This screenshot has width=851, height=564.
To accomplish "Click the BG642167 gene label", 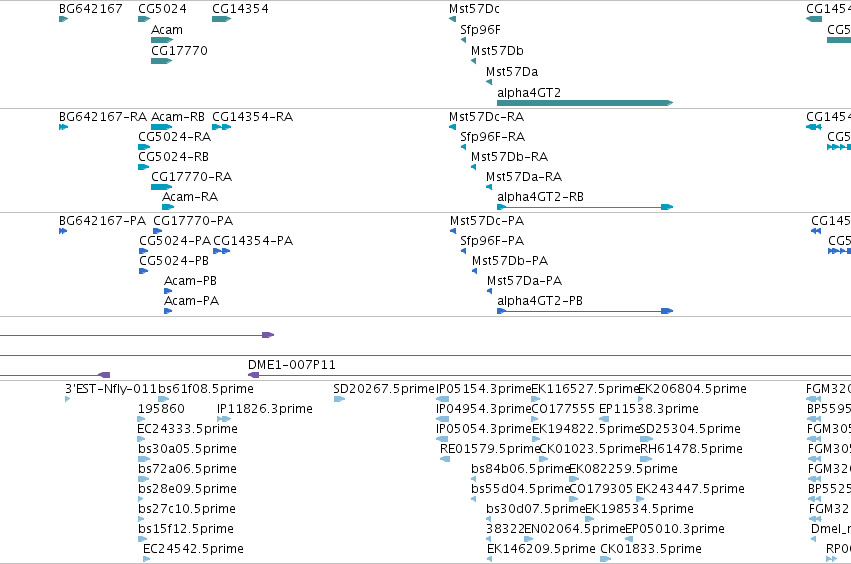I will pos(91,9).
